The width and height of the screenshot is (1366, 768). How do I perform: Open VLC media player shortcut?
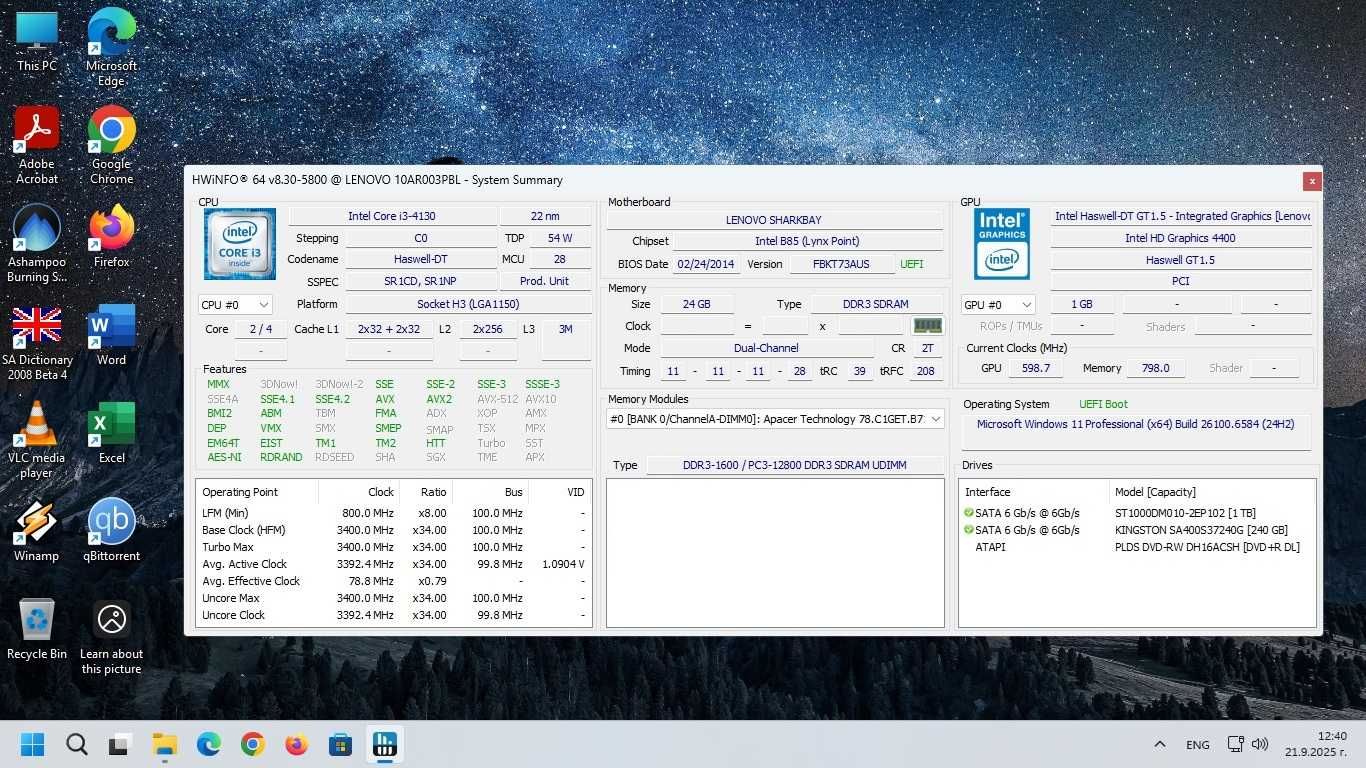[37, 439]
